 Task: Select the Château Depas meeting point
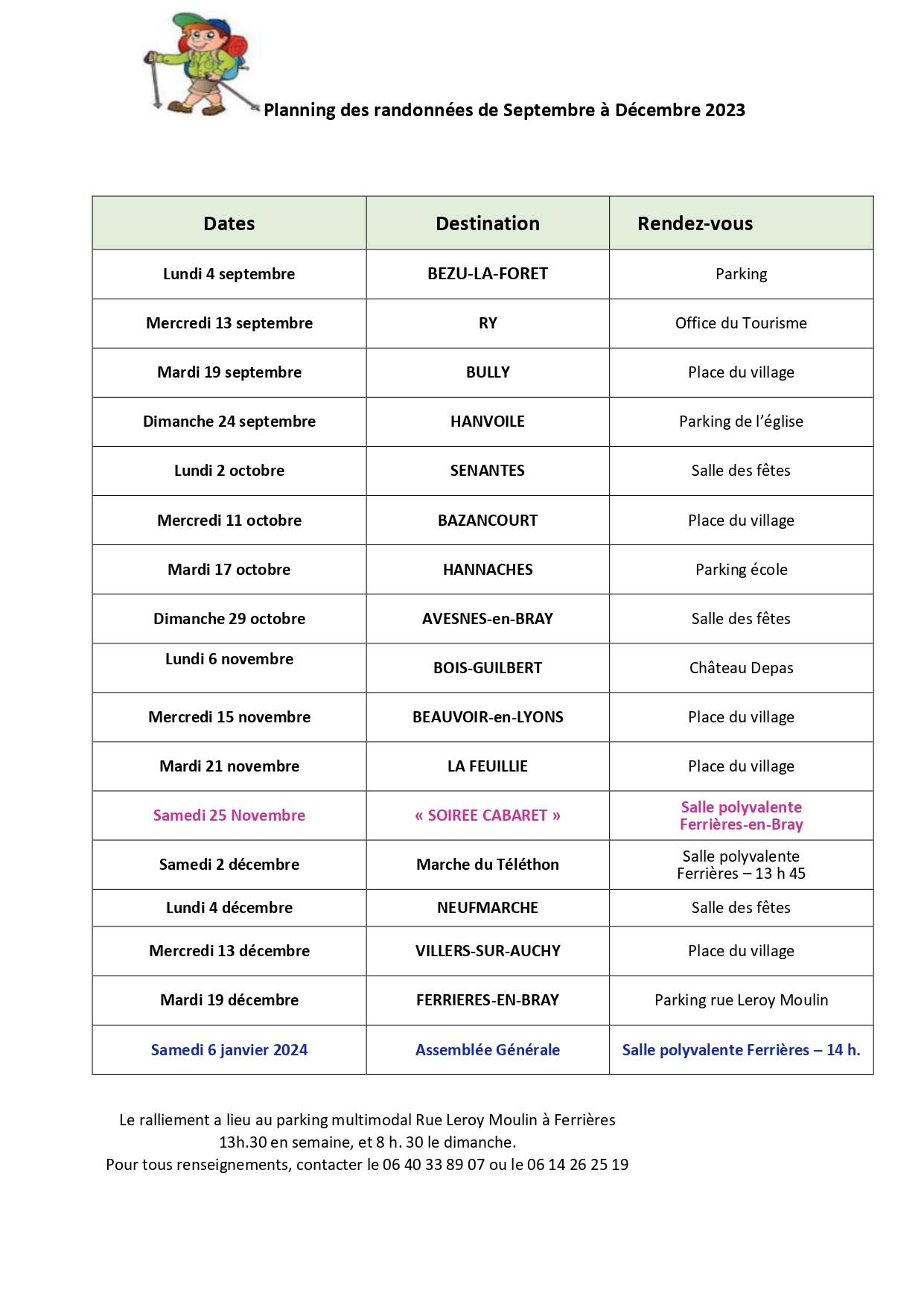click(741, 668)
